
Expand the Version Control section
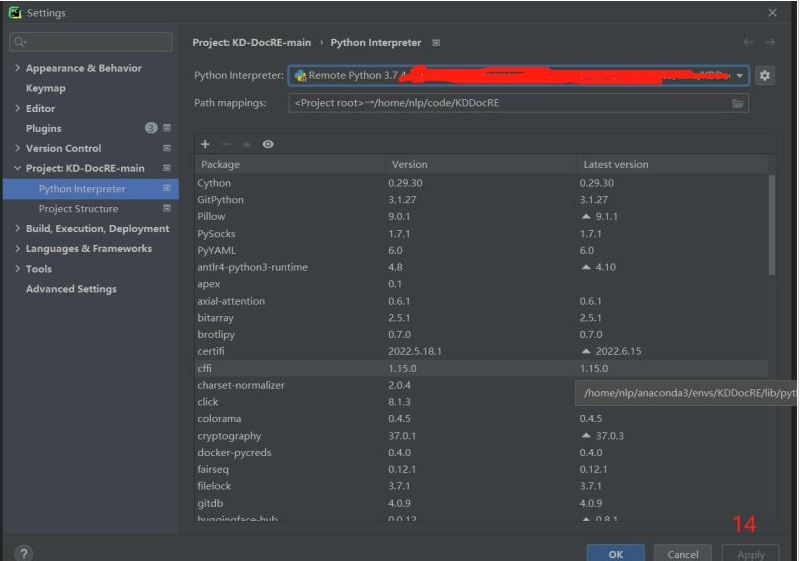coord(17,148)
